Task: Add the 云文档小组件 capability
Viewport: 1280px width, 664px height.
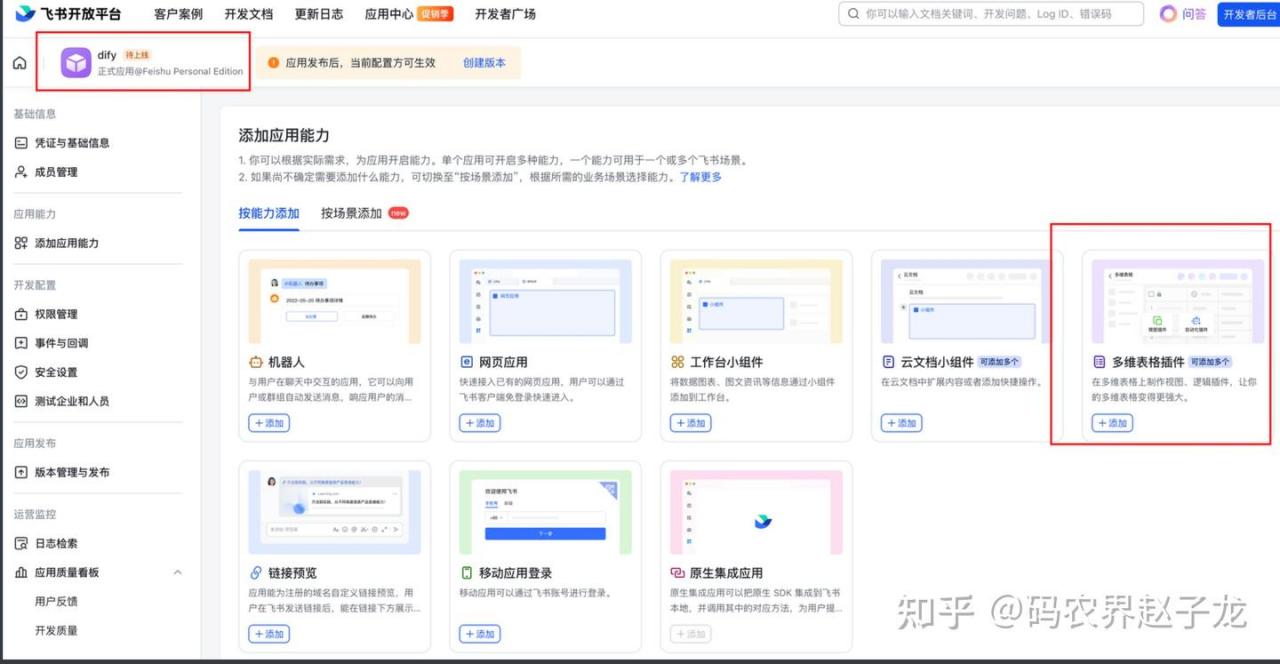Action: click(902, 423)
